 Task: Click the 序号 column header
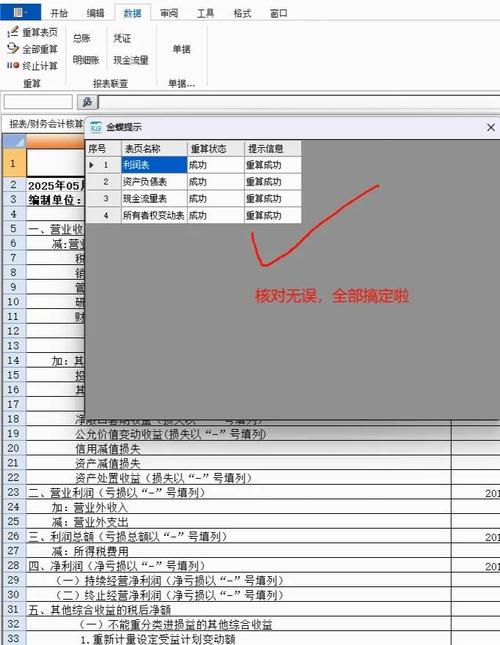[103, 148]
